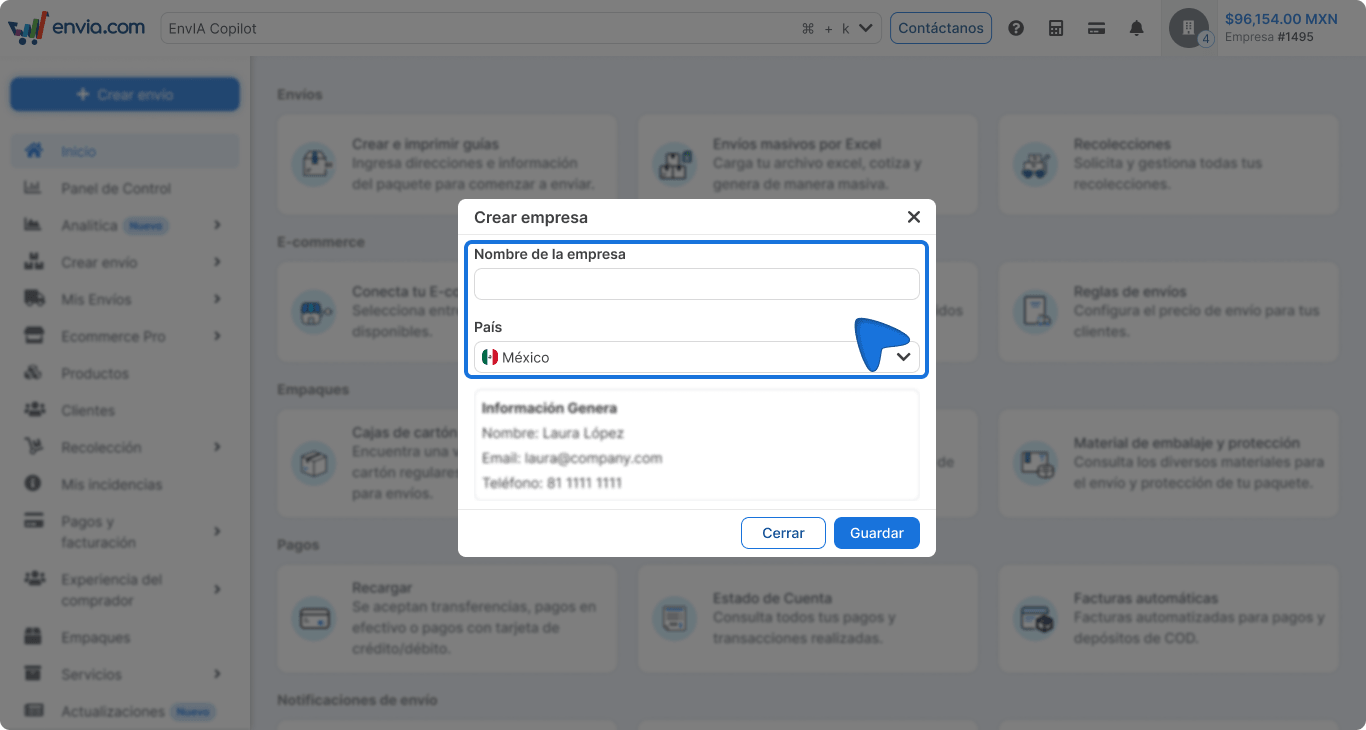1366x730 pixels.
Task: Expand Pagos y facturación submenu
Action: [217, 532]
